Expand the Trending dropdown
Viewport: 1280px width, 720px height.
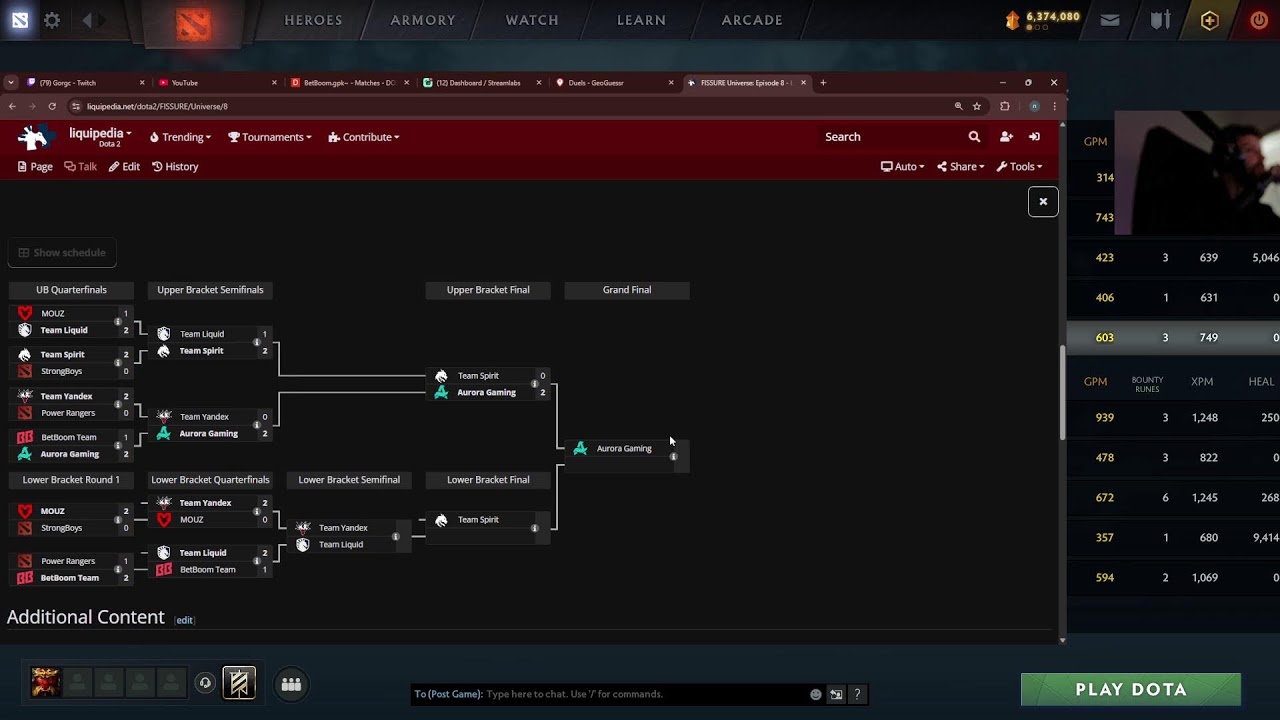point(181,137)
